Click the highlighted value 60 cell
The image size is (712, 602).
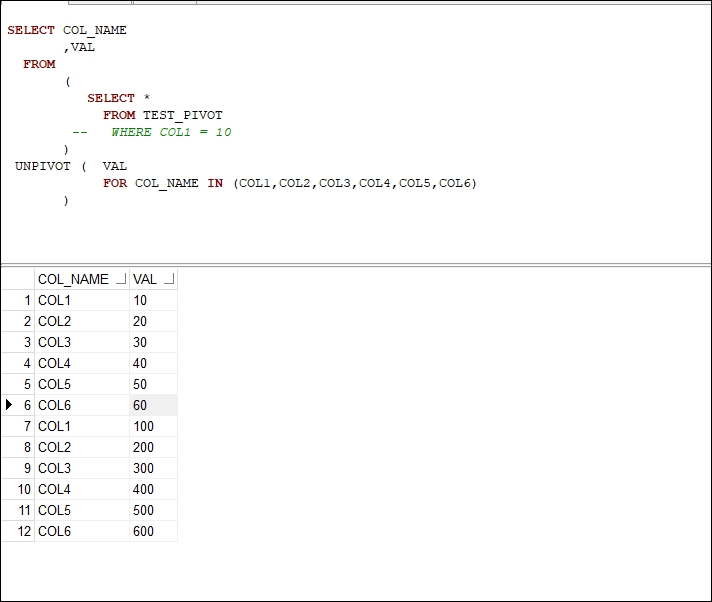(153, 405)
